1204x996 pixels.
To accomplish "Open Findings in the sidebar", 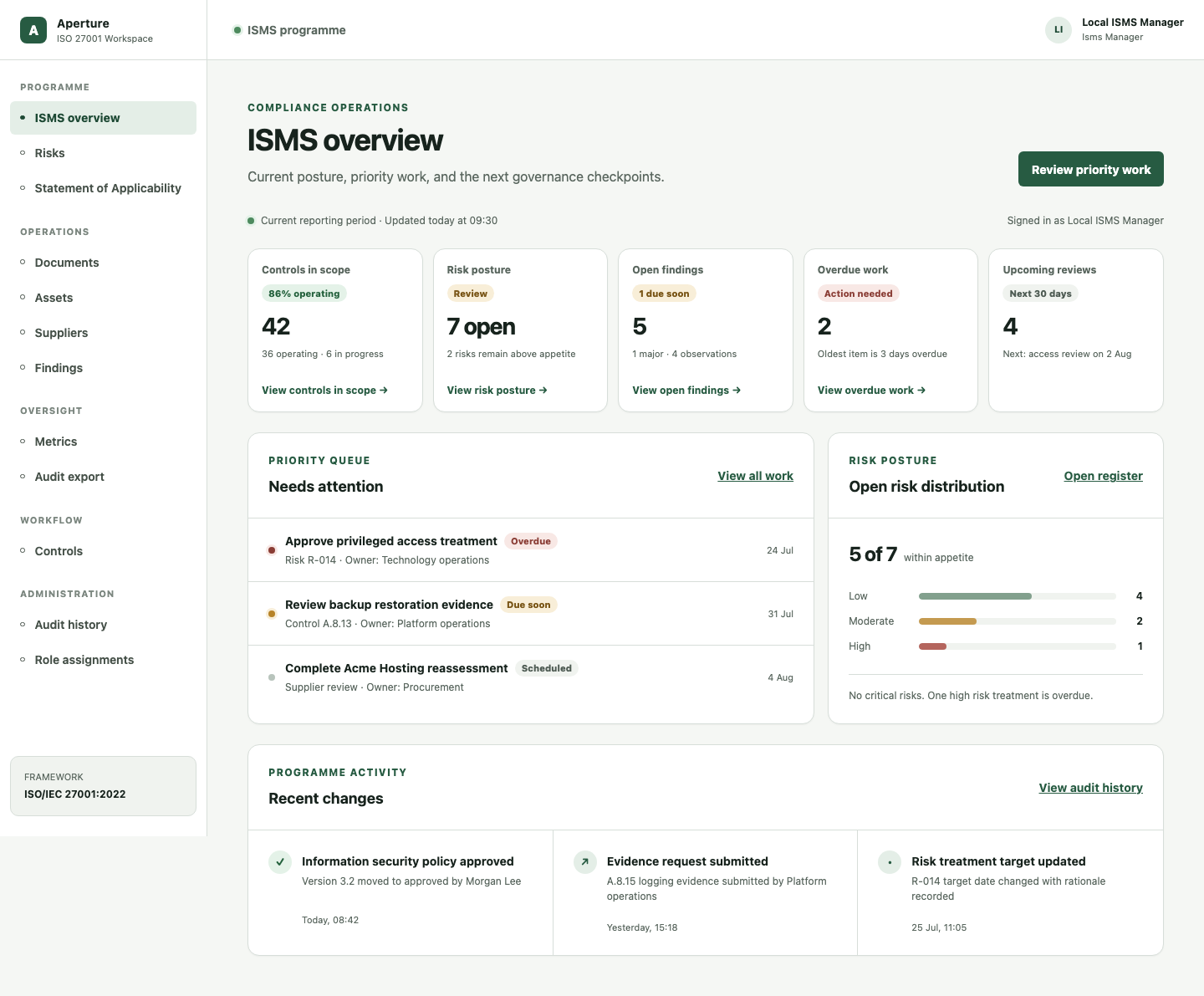I will (103, 368).
